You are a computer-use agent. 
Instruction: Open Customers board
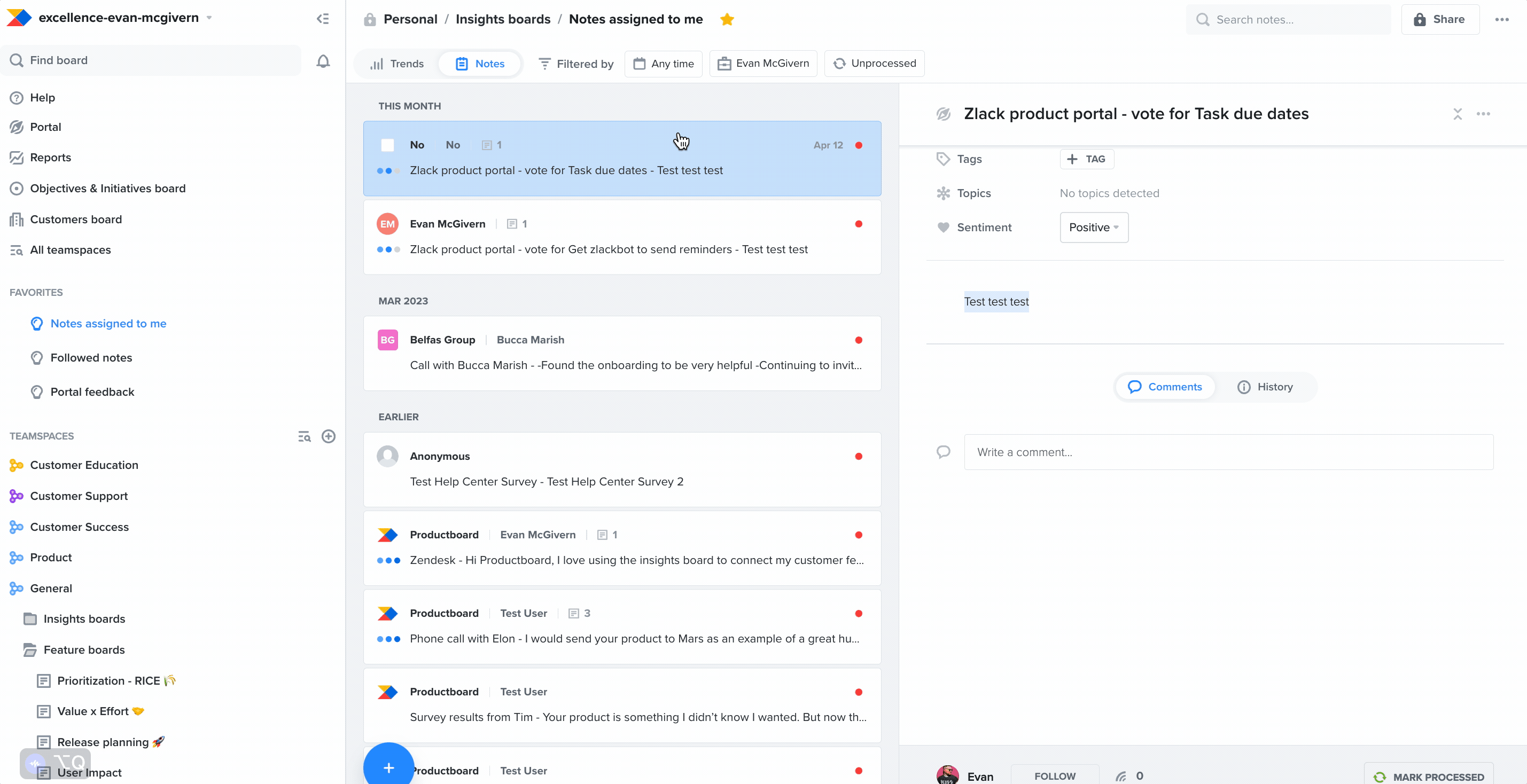[76, 219]
